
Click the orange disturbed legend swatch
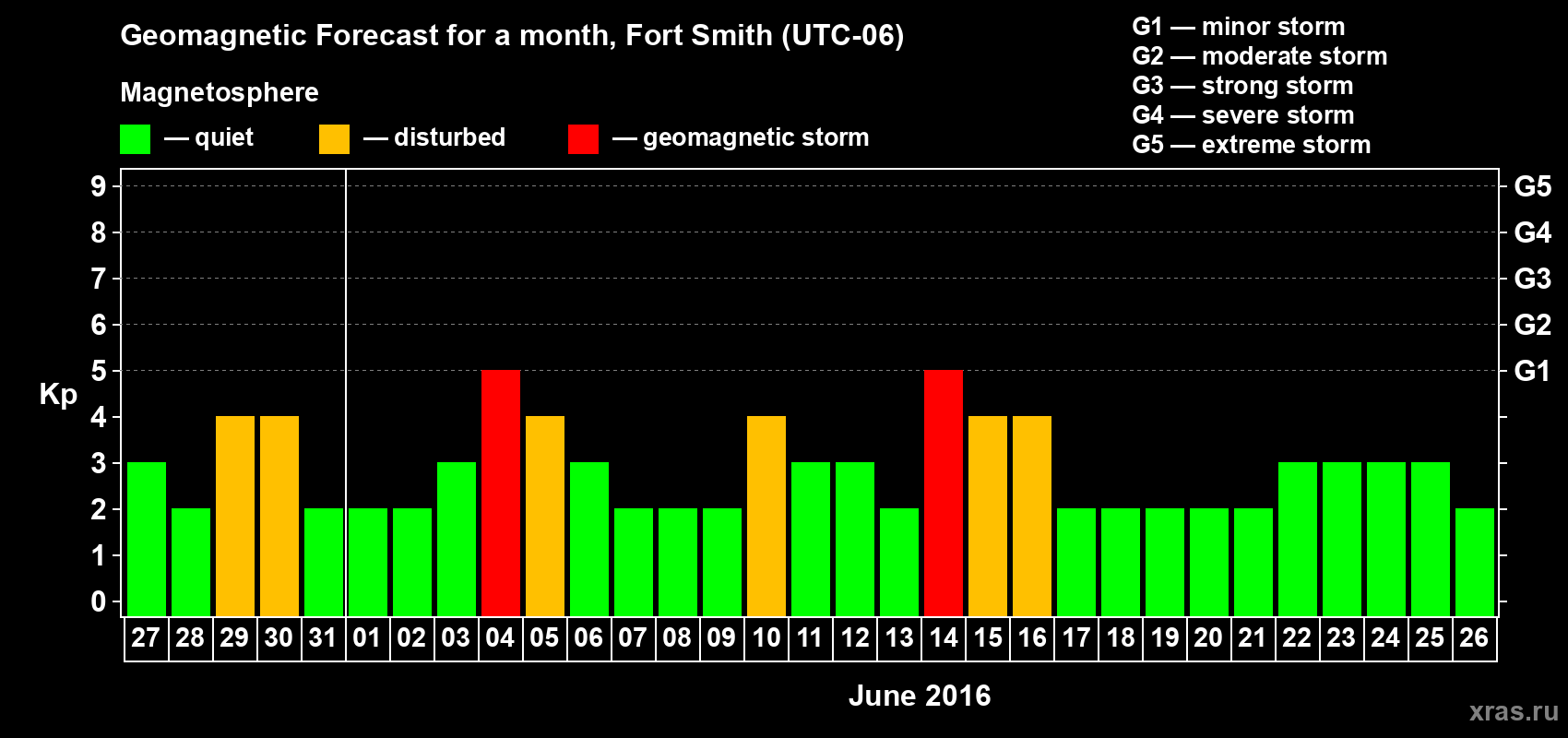(x=334, y=139)
